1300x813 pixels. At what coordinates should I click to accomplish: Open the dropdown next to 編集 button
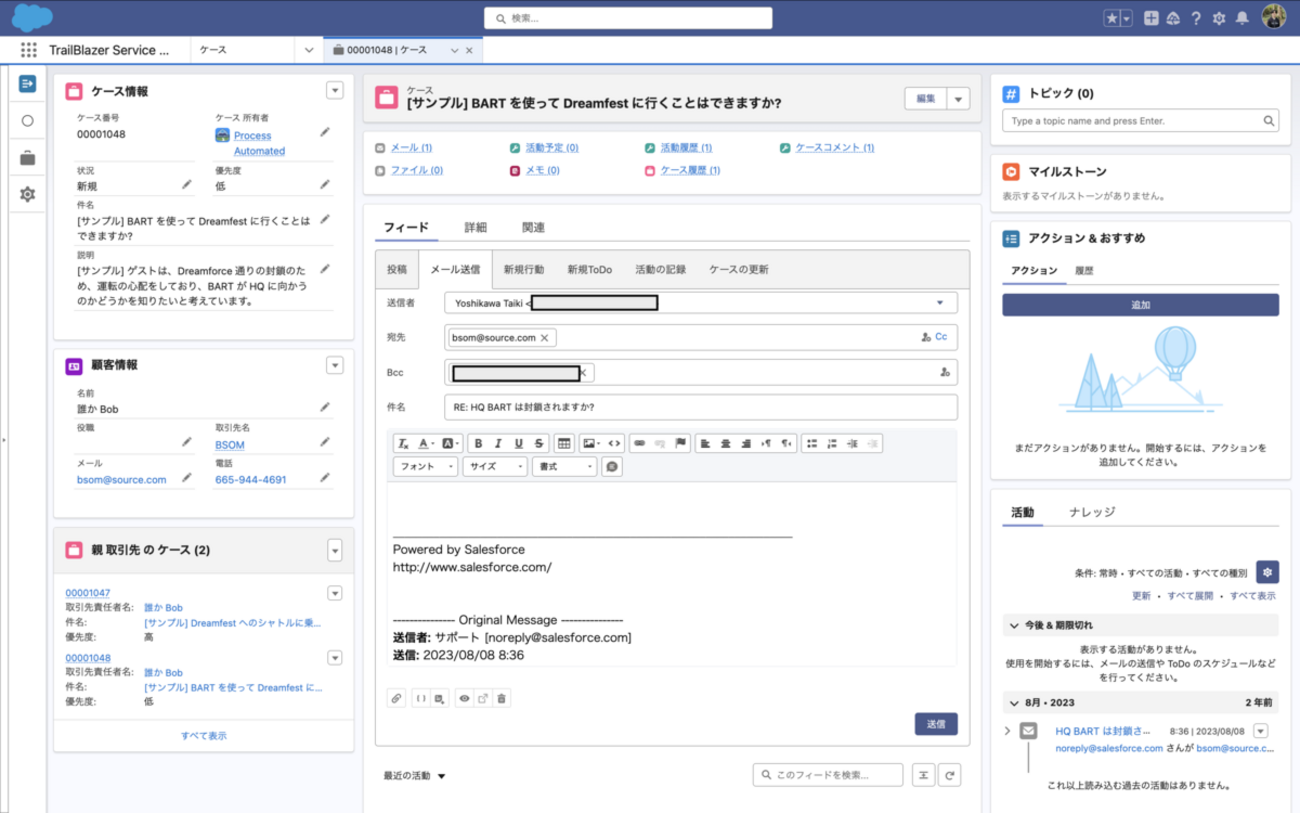click(x=959, y=98)
